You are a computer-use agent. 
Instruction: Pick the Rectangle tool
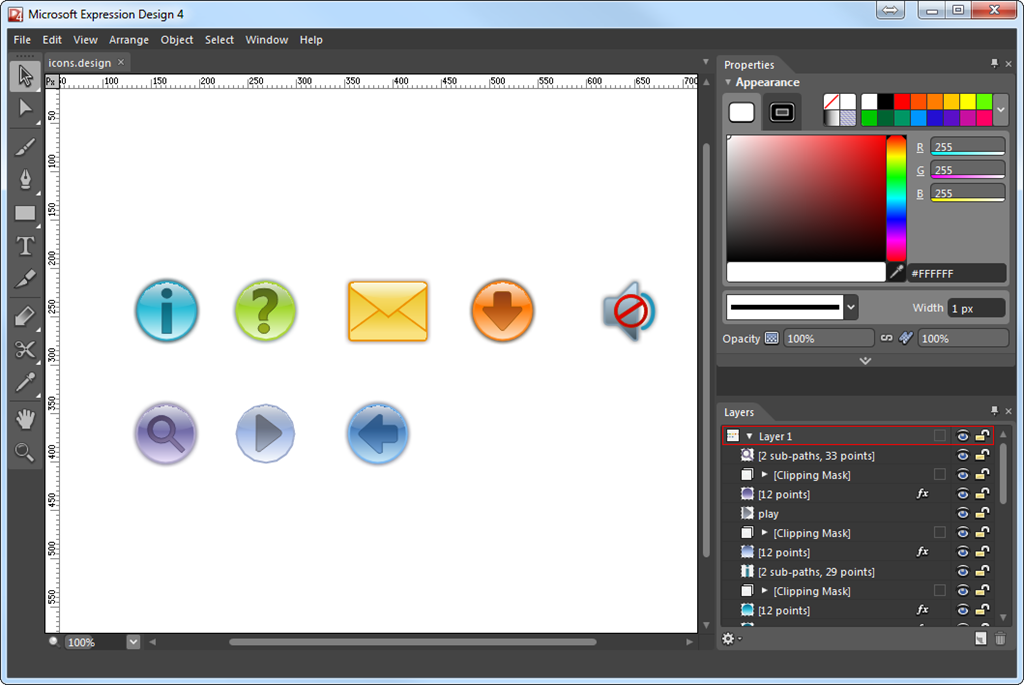pos(25,212)
